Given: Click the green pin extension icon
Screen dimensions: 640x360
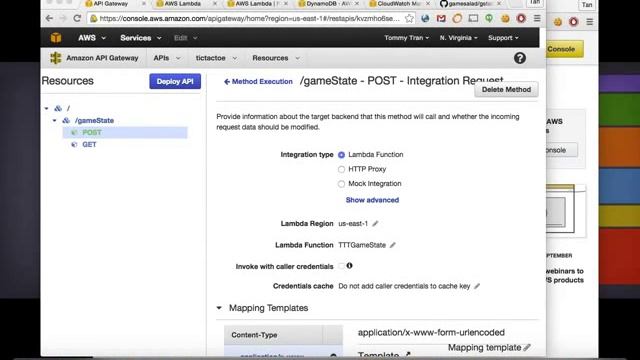Looking at the screenshot, I should [x=489, y=18].
